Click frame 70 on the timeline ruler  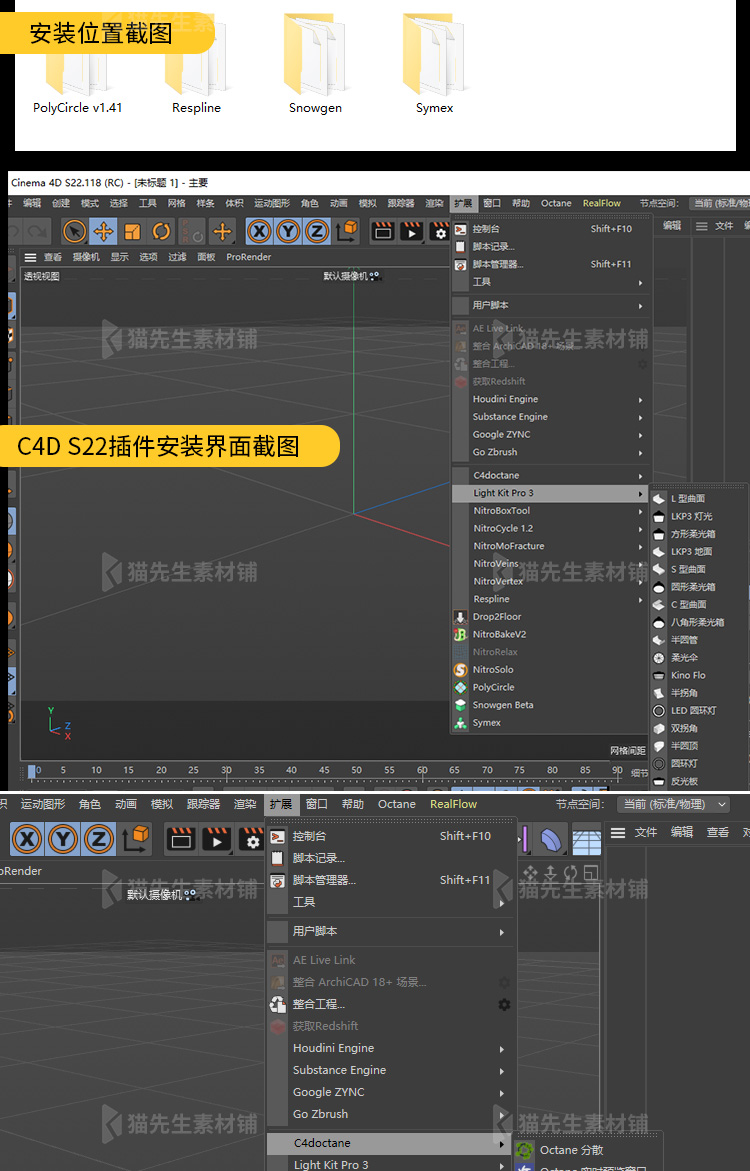point(487,770)
